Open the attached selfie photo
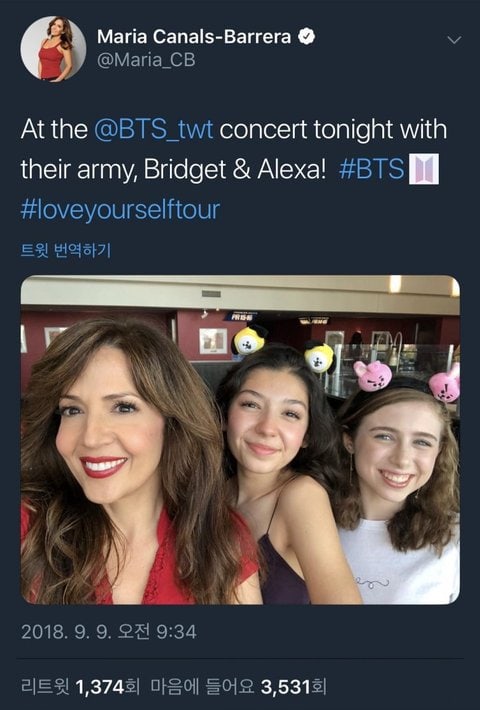This screenshot has width=480, height=710. click(x=240, y=440)
